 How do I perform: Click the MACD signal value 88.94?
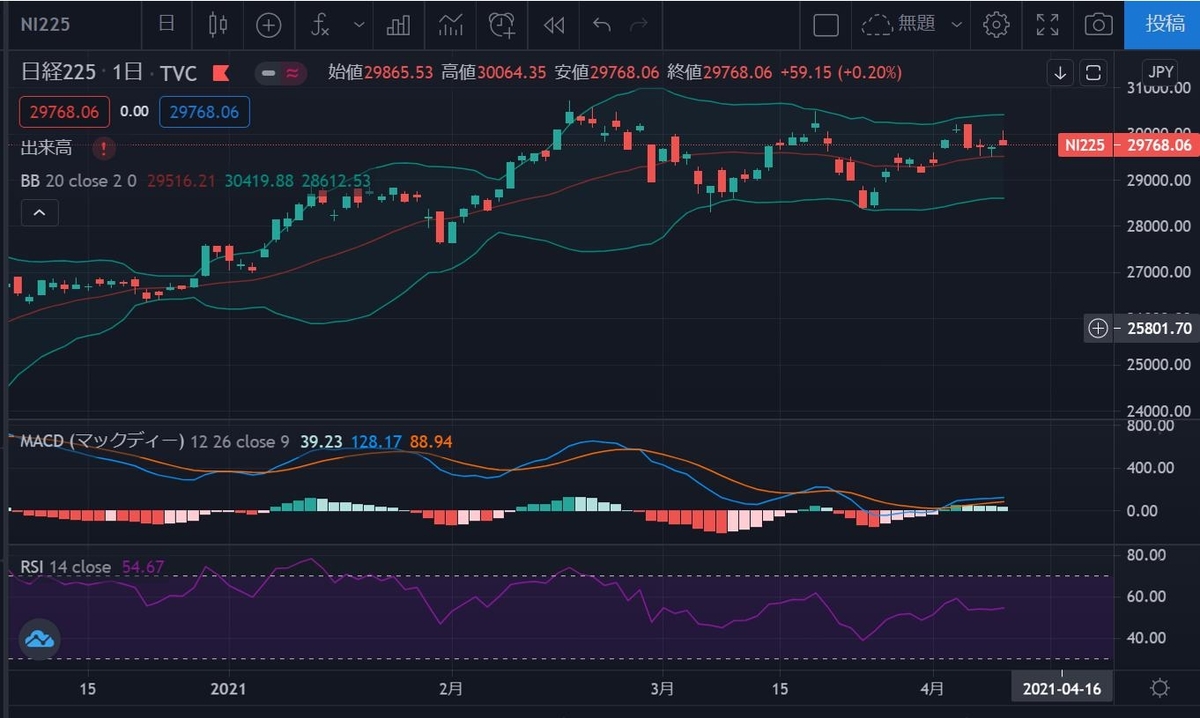tap(431, 441)
